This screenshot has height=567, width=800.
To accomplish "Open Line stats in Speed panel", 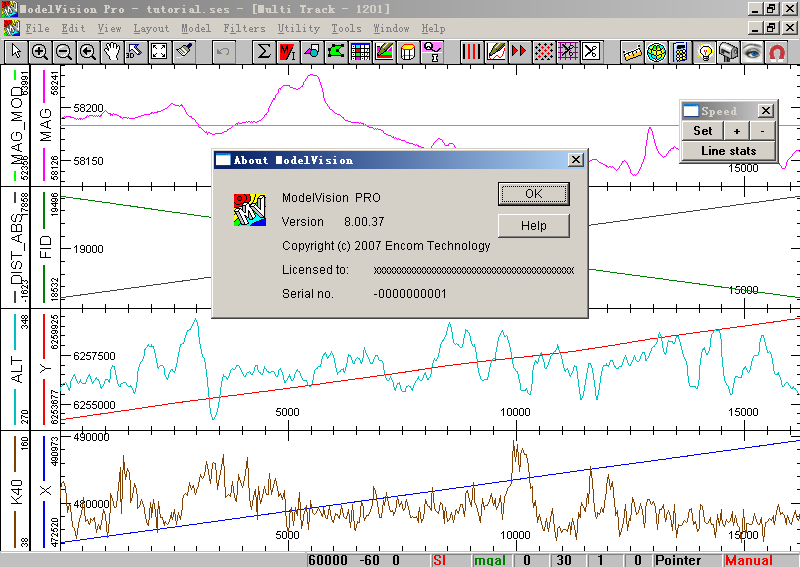I will [x=729, y=151].
